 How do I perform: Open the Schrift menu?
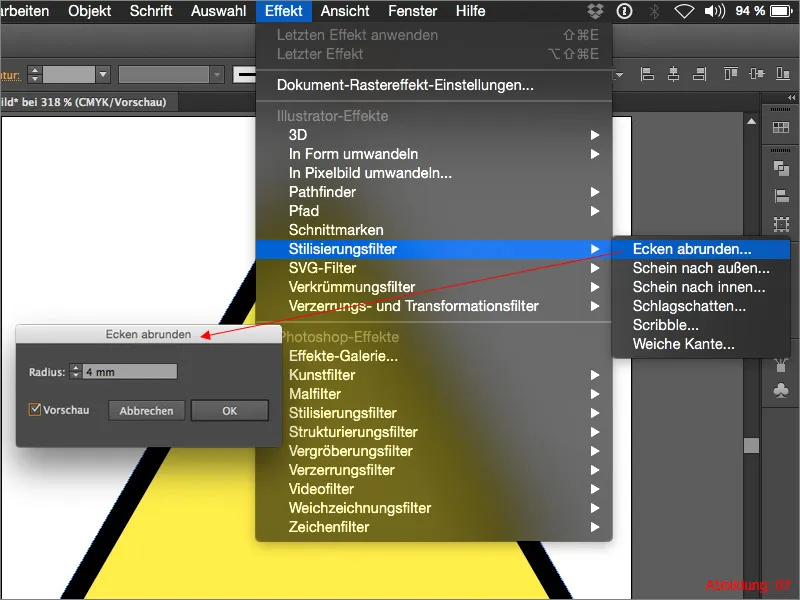click(x=151, y=11)
